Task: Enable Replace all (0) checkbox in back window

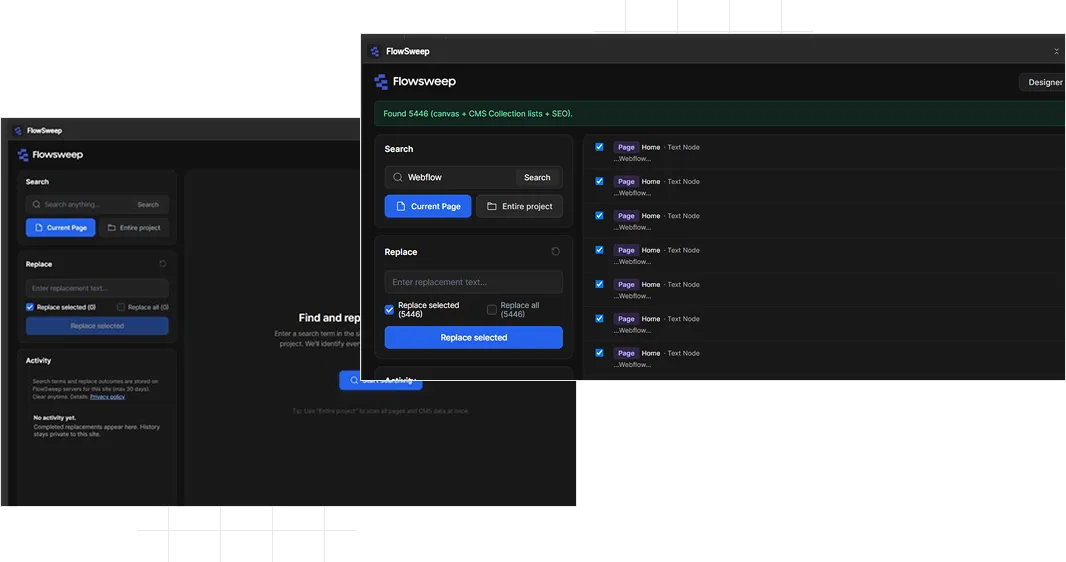Action: tap(121, 307)
